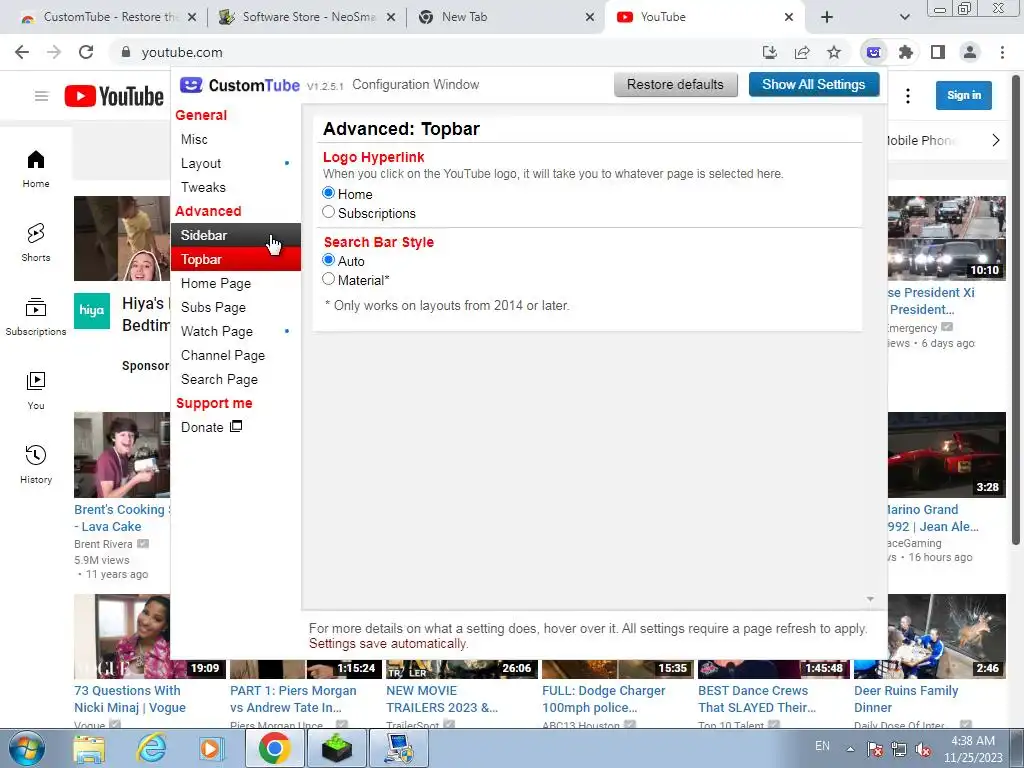The image size is (1024, 768).
Task: Click the site lock icon in the address bar
Action: click(126, 52)
